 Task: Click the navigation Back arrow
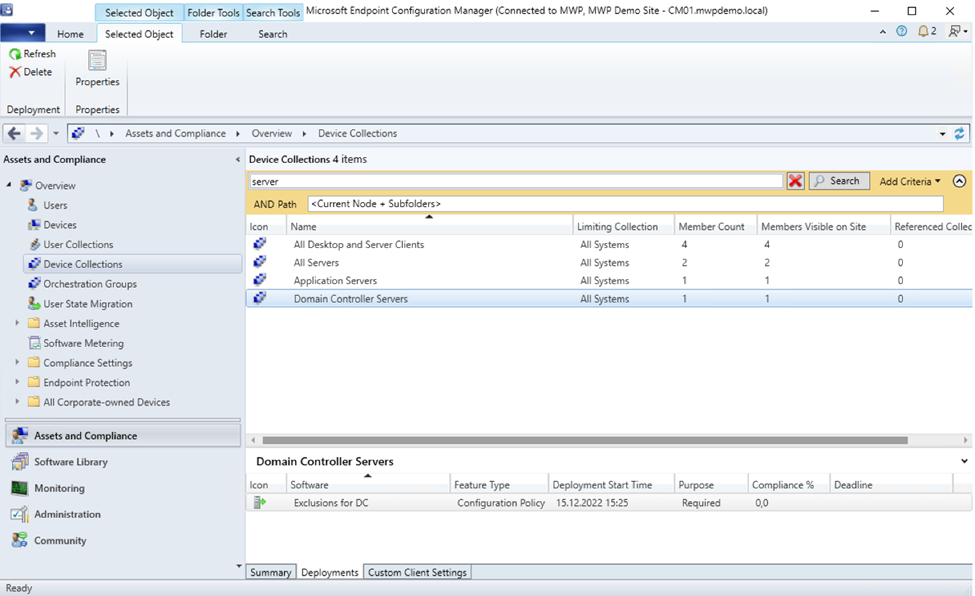pyautogui.click(x=14, y=133)
